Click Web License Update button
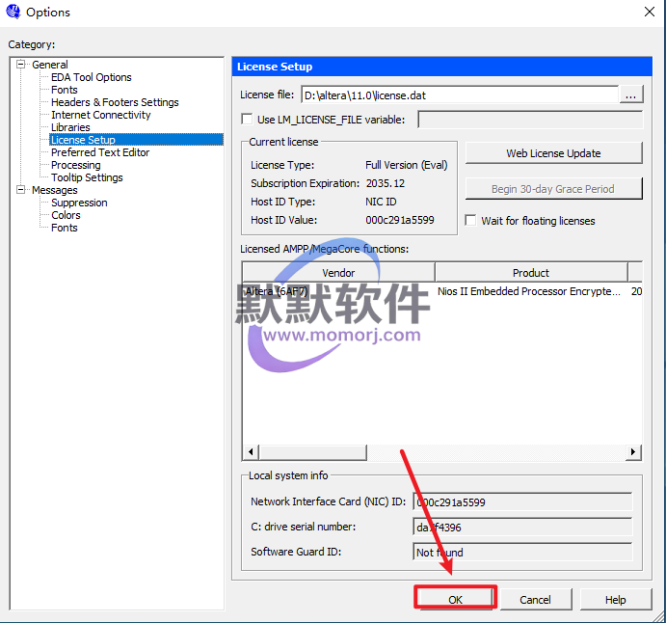The height and width of the screenshot is (623, 666). (553, 153)
